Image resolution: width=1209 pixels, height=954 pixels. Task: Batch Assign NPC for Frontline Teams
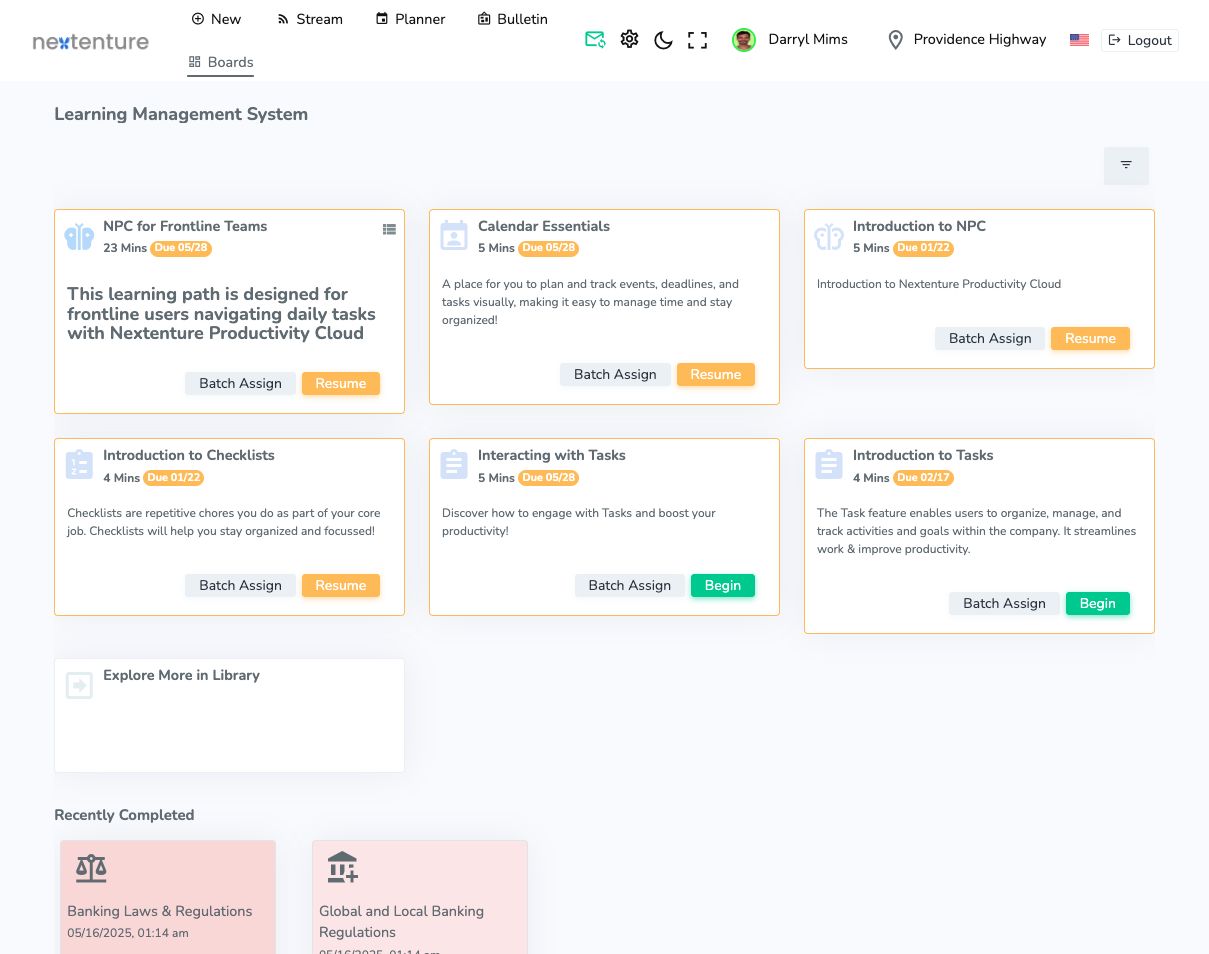pos(240,383)
